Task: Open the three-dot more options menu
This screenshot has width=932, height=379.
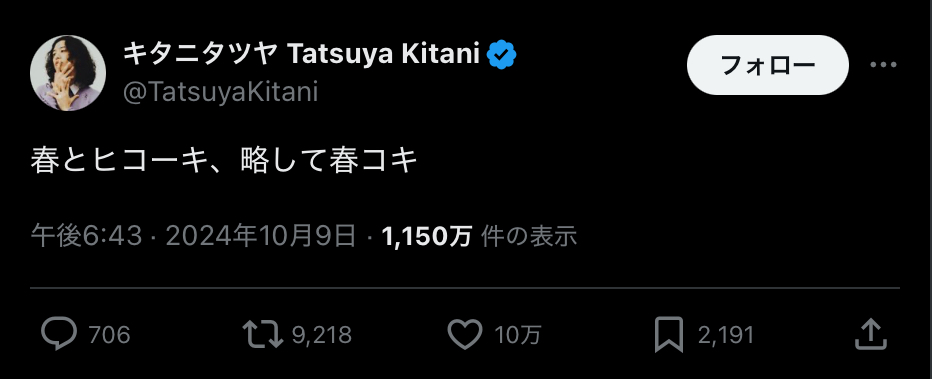Action: pyautogui.click(x=883, y=64)
